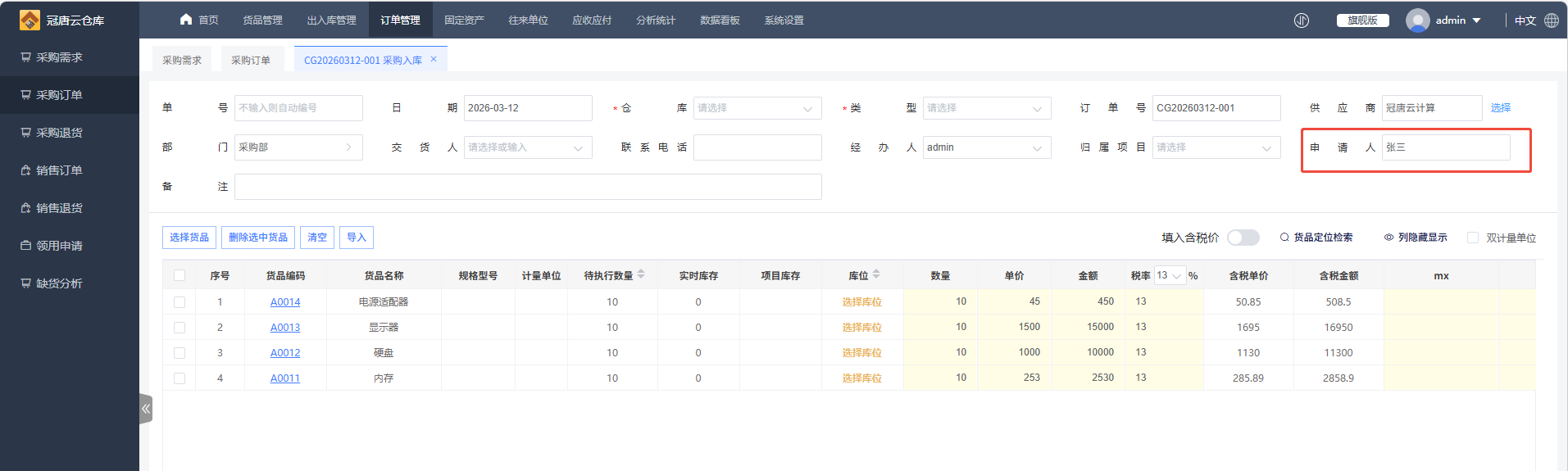
Task: Collapse the left sidebar with arrow handle
Action: [x=146, y=408]
